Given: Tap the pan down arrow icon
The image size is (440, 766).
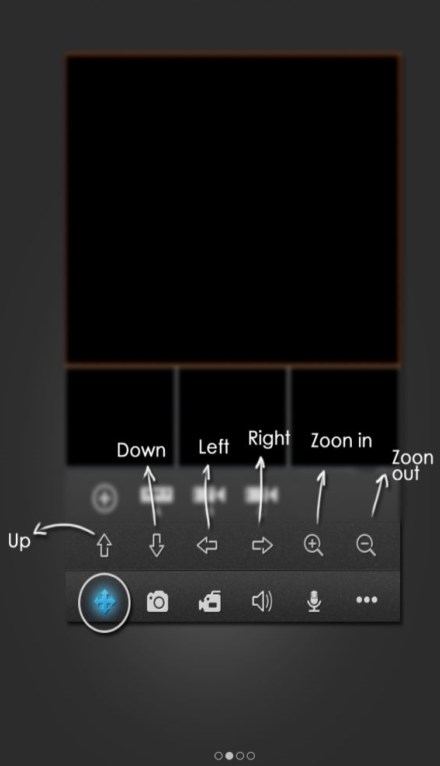Looking at the screenshot, I should 156,545.
